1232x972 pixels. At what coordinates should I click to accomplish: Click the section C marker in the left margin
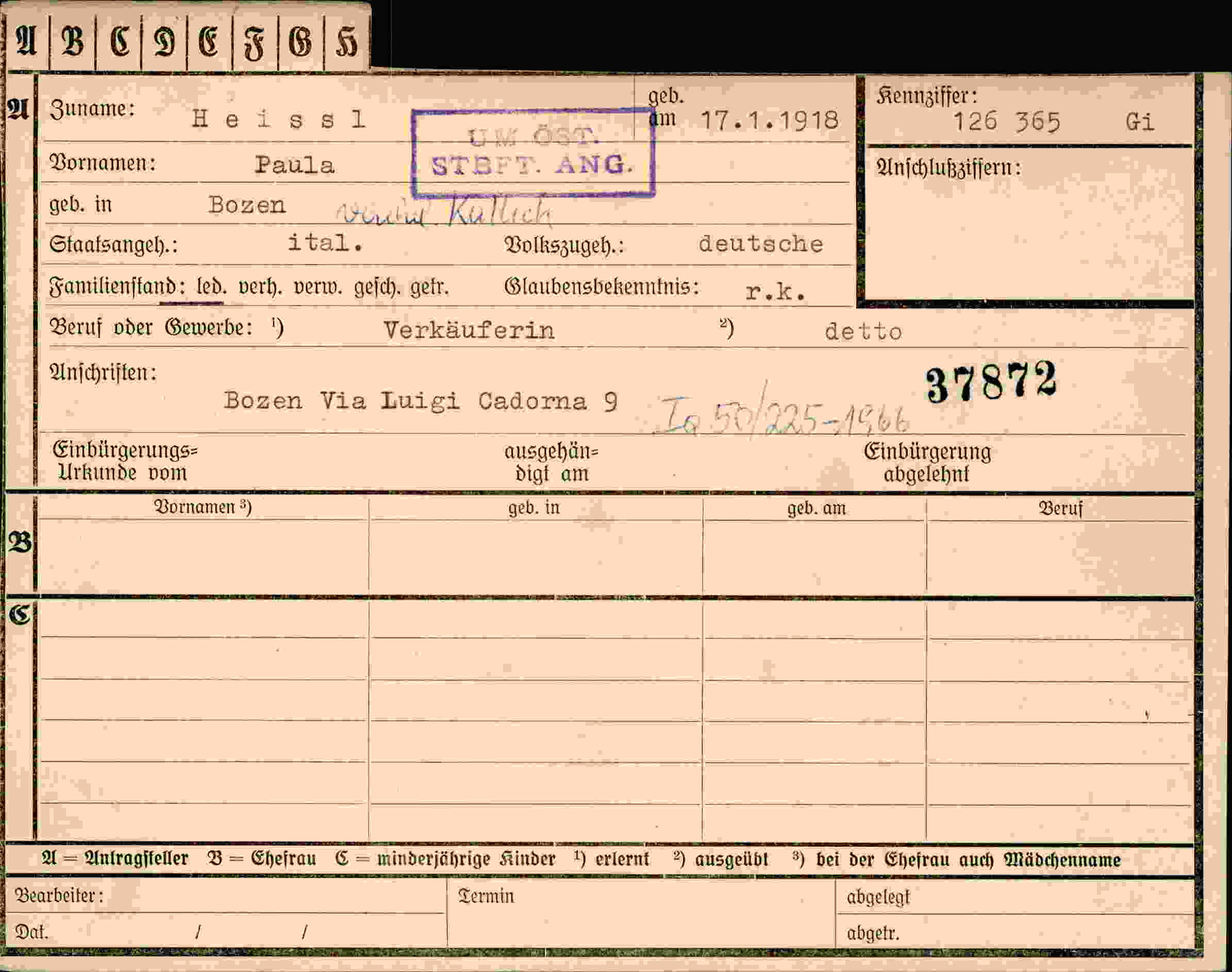[20, 615]
